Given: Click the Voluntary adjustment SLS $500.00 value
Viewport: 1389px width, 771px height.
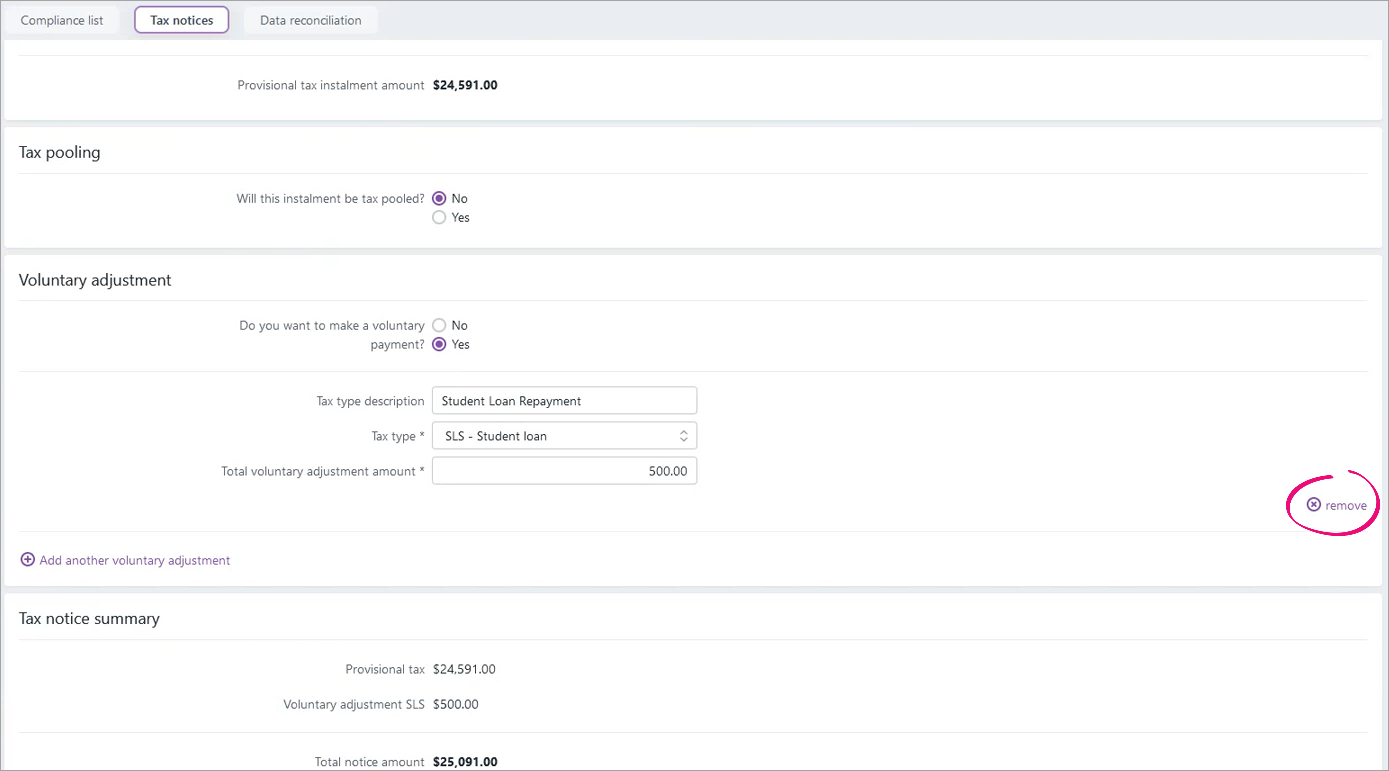Looking at the screenshot, I should coord(456,704).
